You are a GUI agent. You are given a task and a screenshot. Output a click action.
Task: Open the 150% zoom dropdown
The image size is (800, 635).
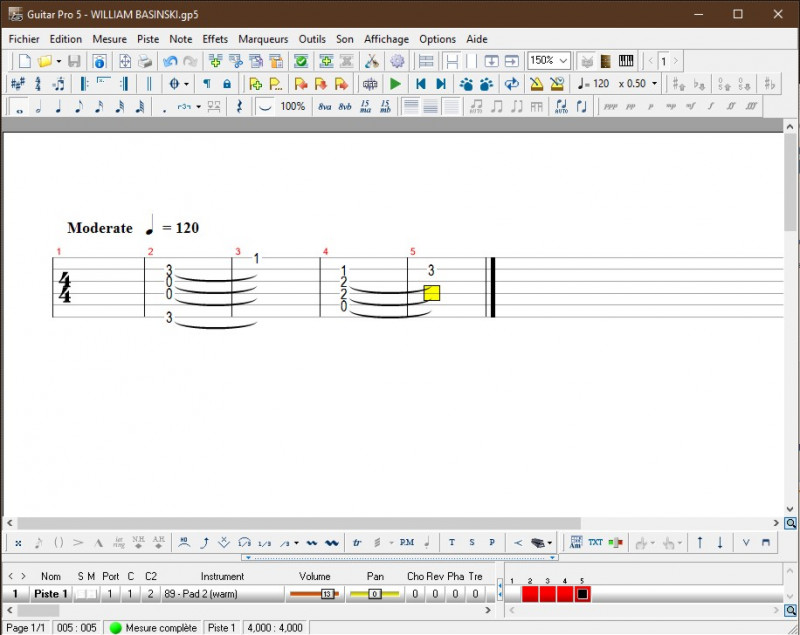point(564,61)
